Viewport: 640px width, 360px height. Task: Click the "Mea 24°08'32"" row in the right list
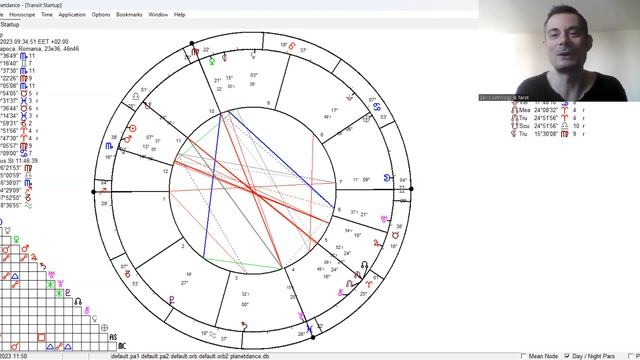click(x=549, y=110)
